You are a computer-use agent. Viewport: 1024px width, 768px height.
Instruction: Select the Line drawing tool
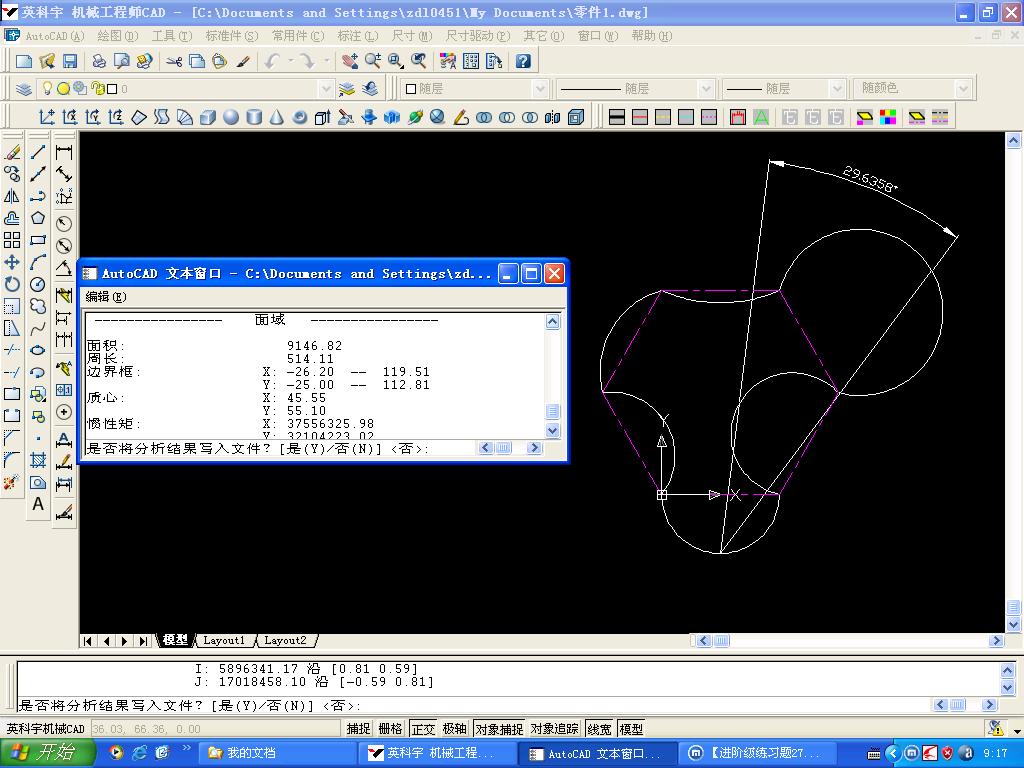[38, 152]
